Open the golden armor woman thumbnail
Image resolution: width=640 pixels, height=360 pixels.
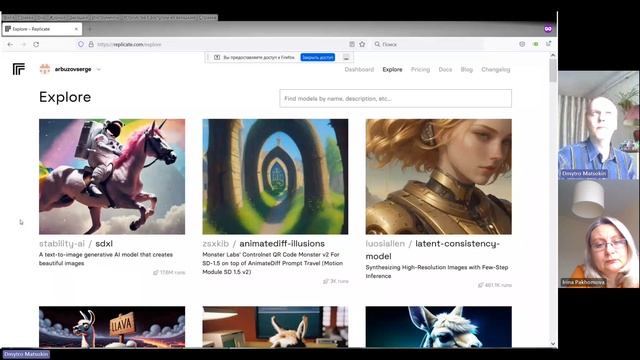coord(438,177)
